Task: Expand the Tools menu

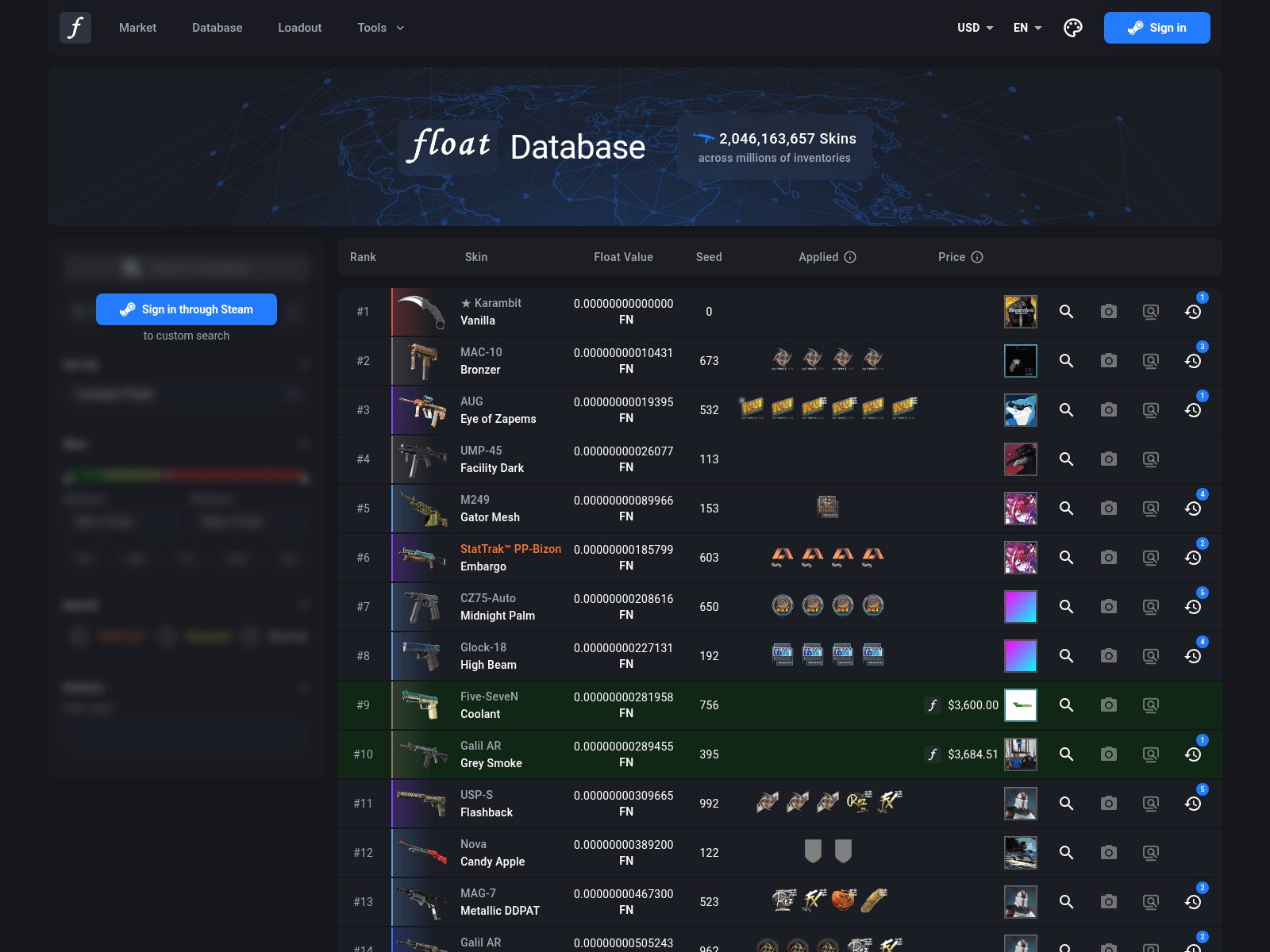Action: coord(381,28)
